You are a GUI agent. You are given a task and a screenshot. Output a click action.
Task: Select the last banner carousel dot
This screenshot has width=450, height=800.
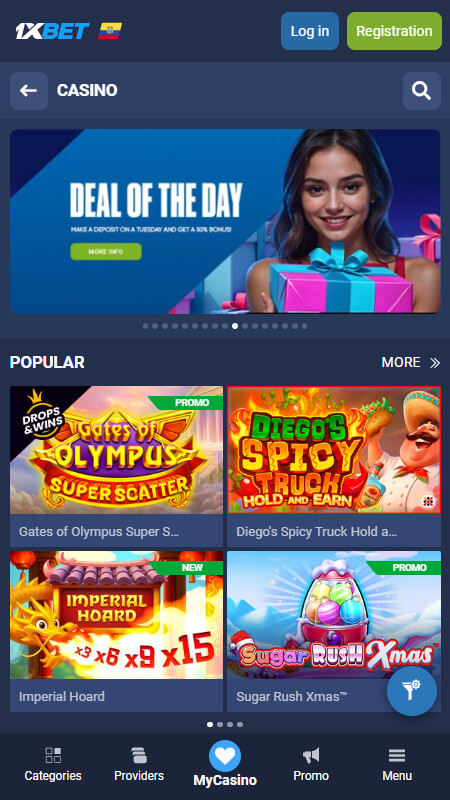click(305, 326)
